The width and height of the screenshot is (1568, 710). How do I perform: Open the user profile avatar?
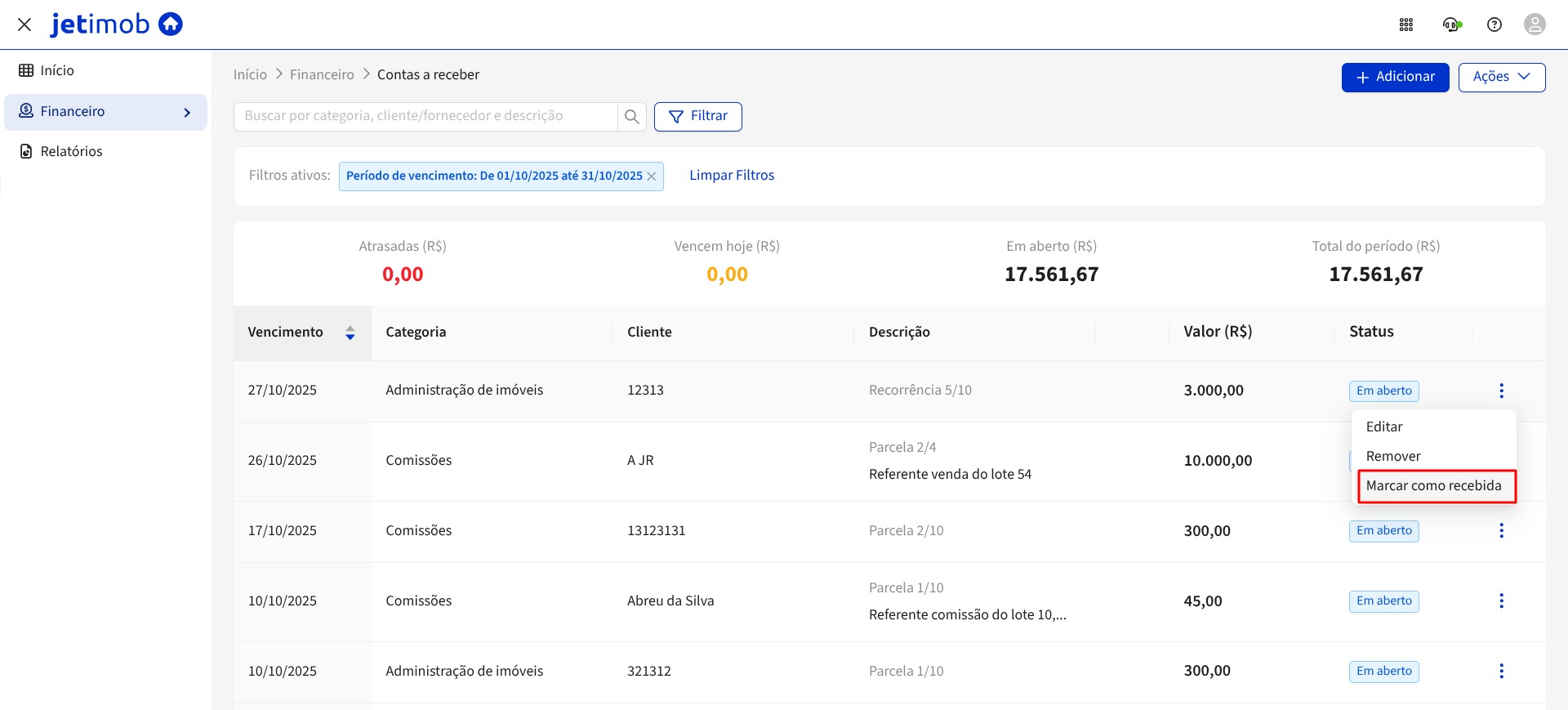pyautogui.click(x=1535, y=25)
